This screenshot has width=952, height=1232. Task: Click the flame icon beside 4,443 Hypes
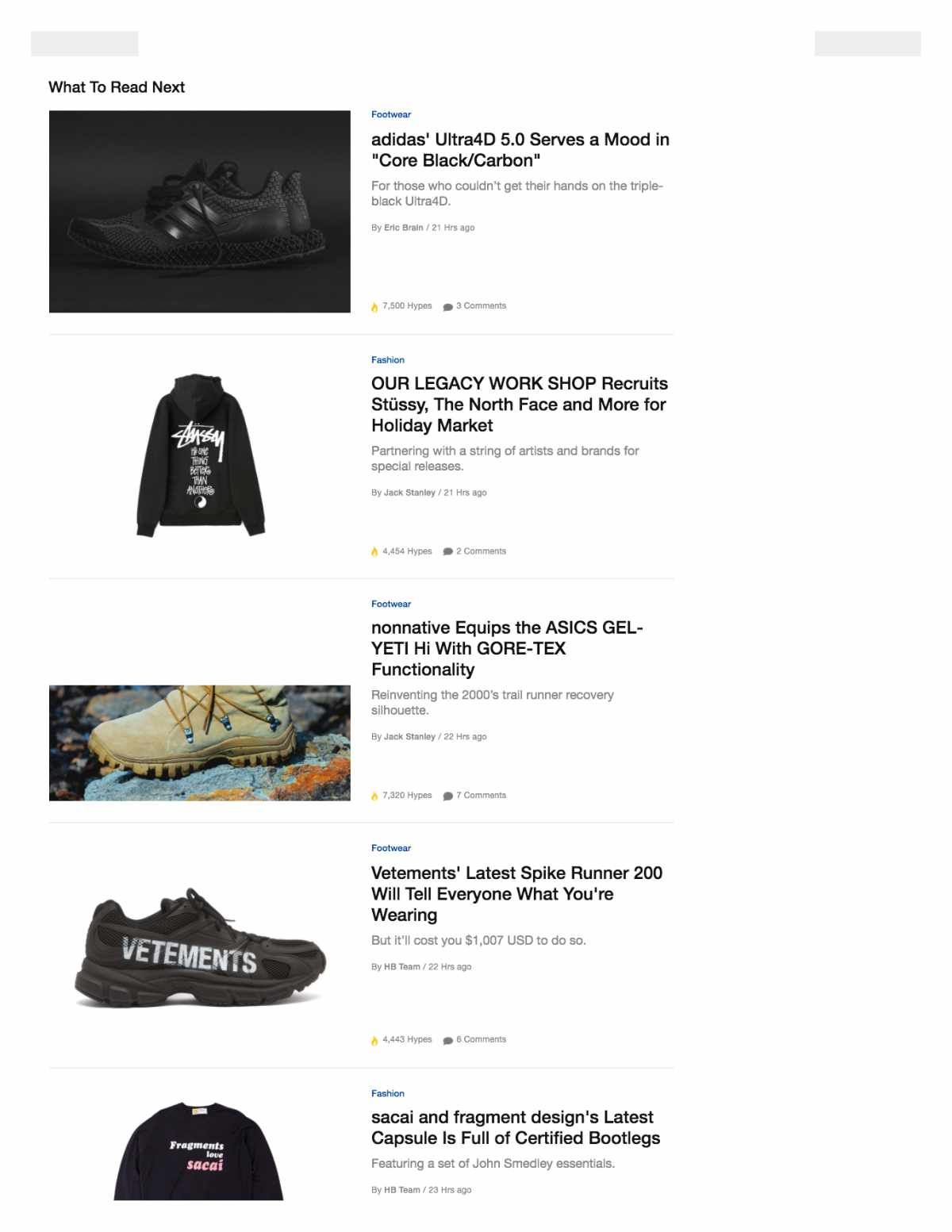374,1040
